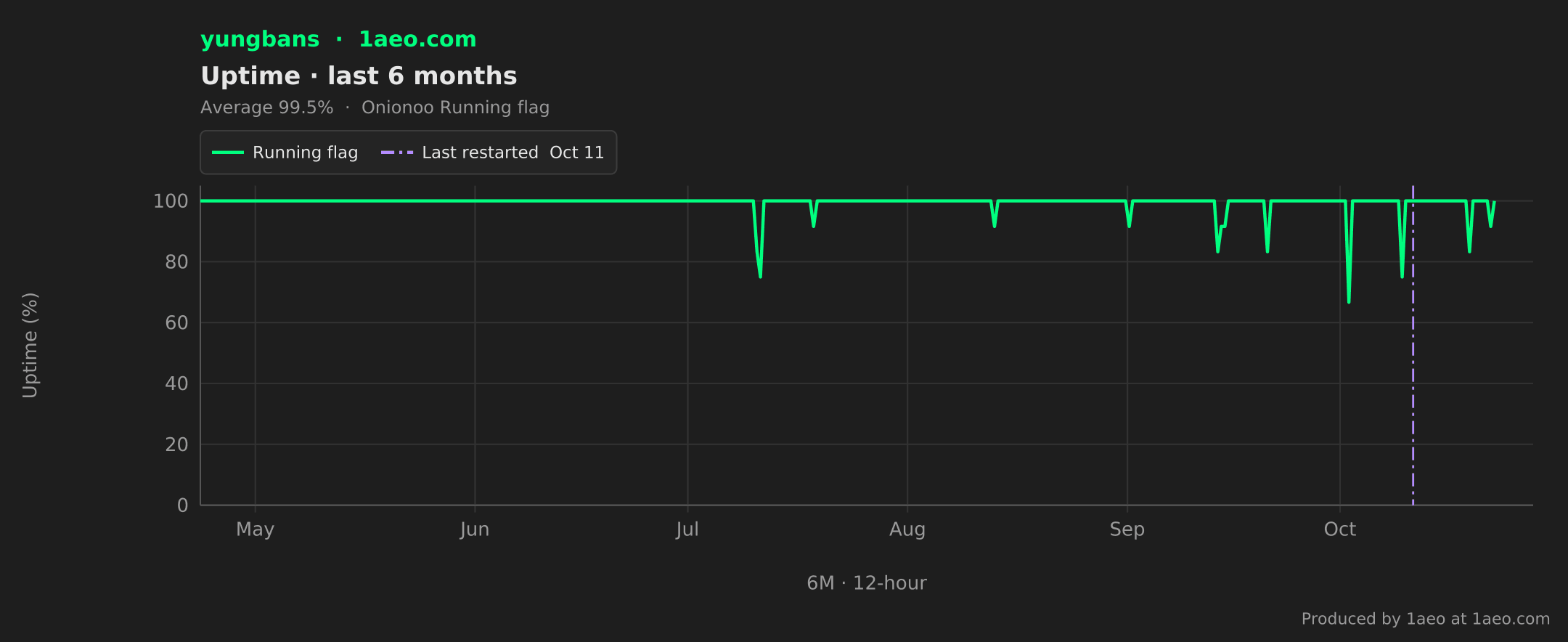Click the 'Jun' x-axis label
The image size is (1568, 642).
(x=475, y=529)
